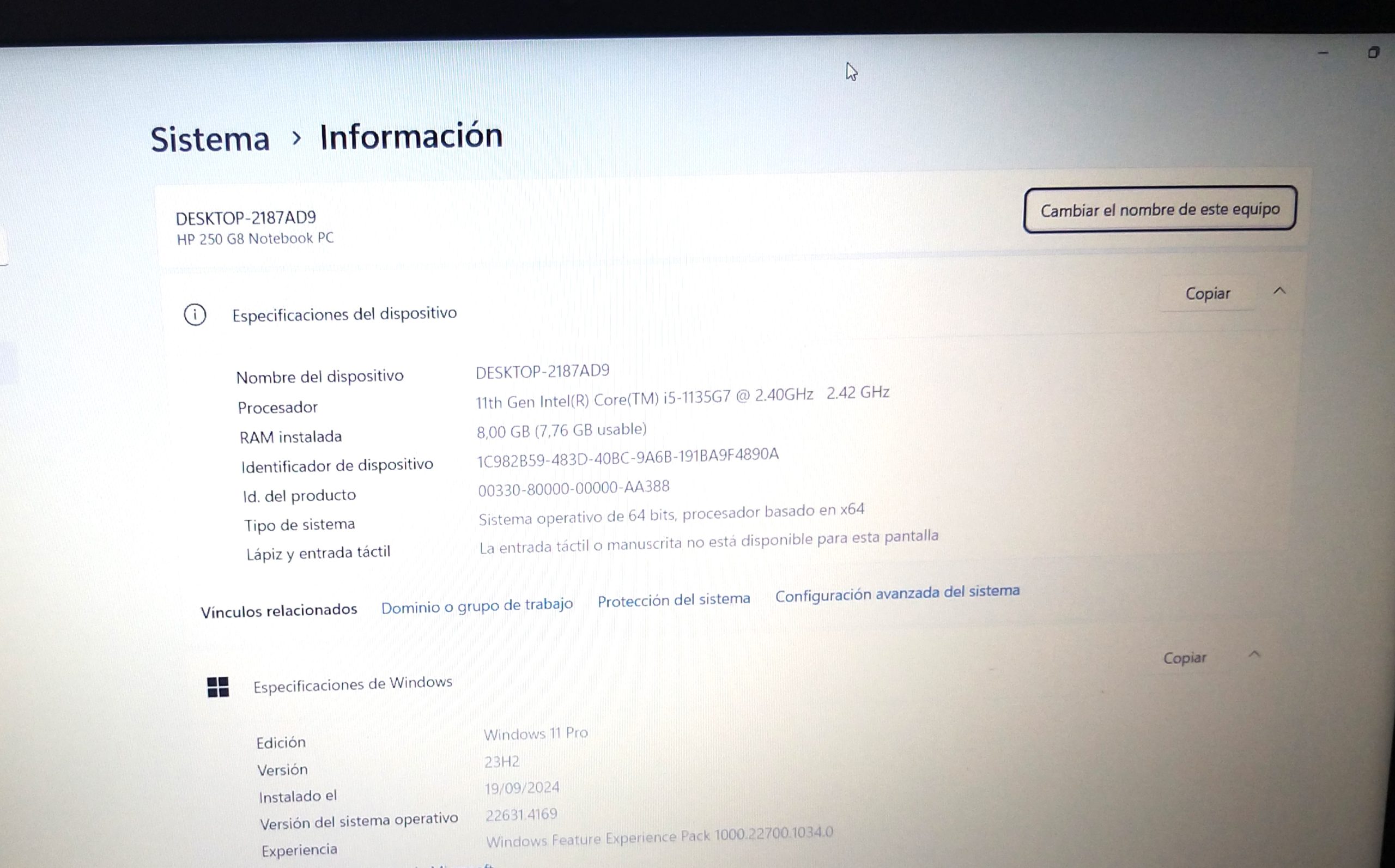Image resolution: width=1395 pixels, height=868 pixels.
Task: Go back to the Sistema settings page
Action: [x=210, y=139]
